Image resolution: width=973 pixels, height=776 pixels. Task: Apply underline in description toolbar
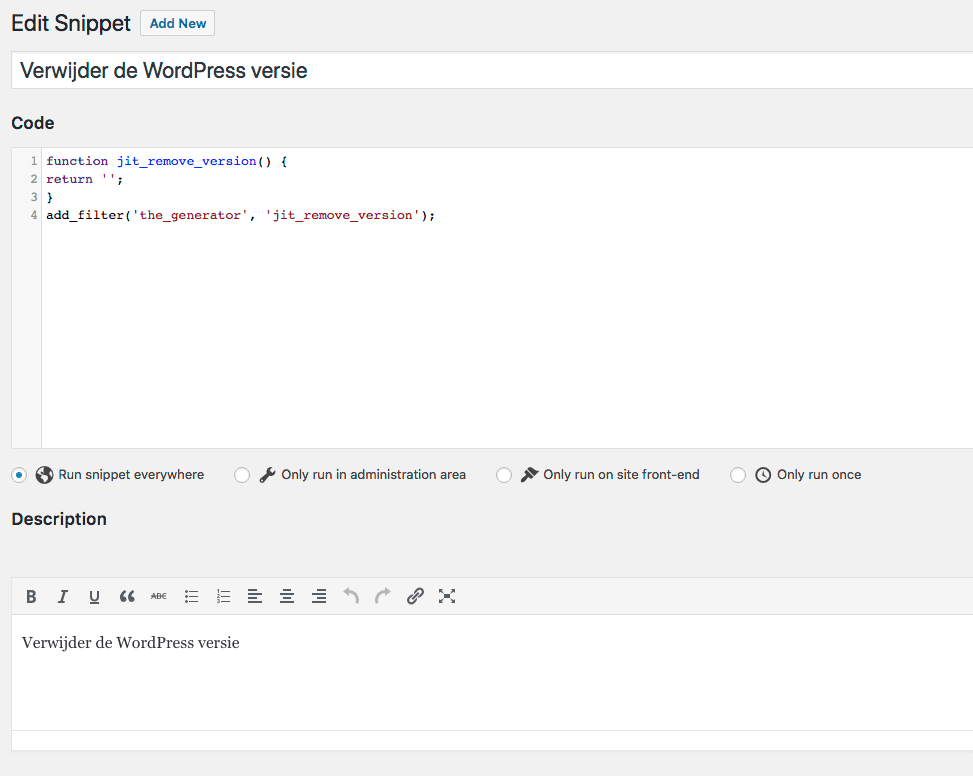[94, 597]
